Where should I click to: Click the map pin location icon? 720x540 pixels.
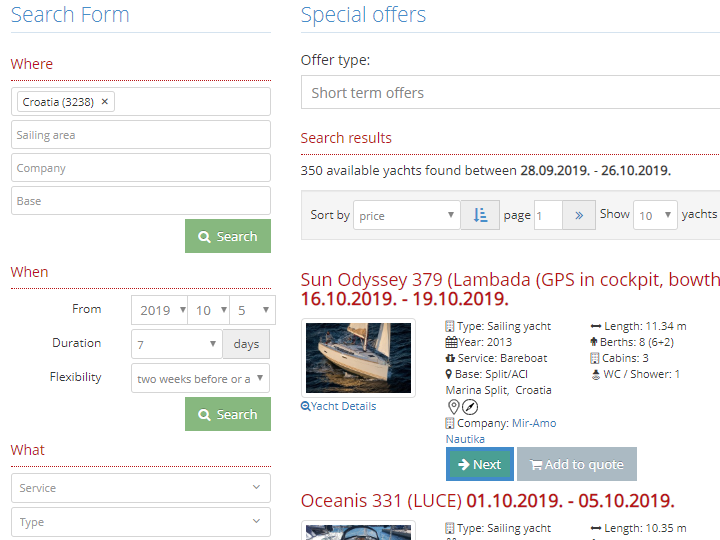point(453,407)
